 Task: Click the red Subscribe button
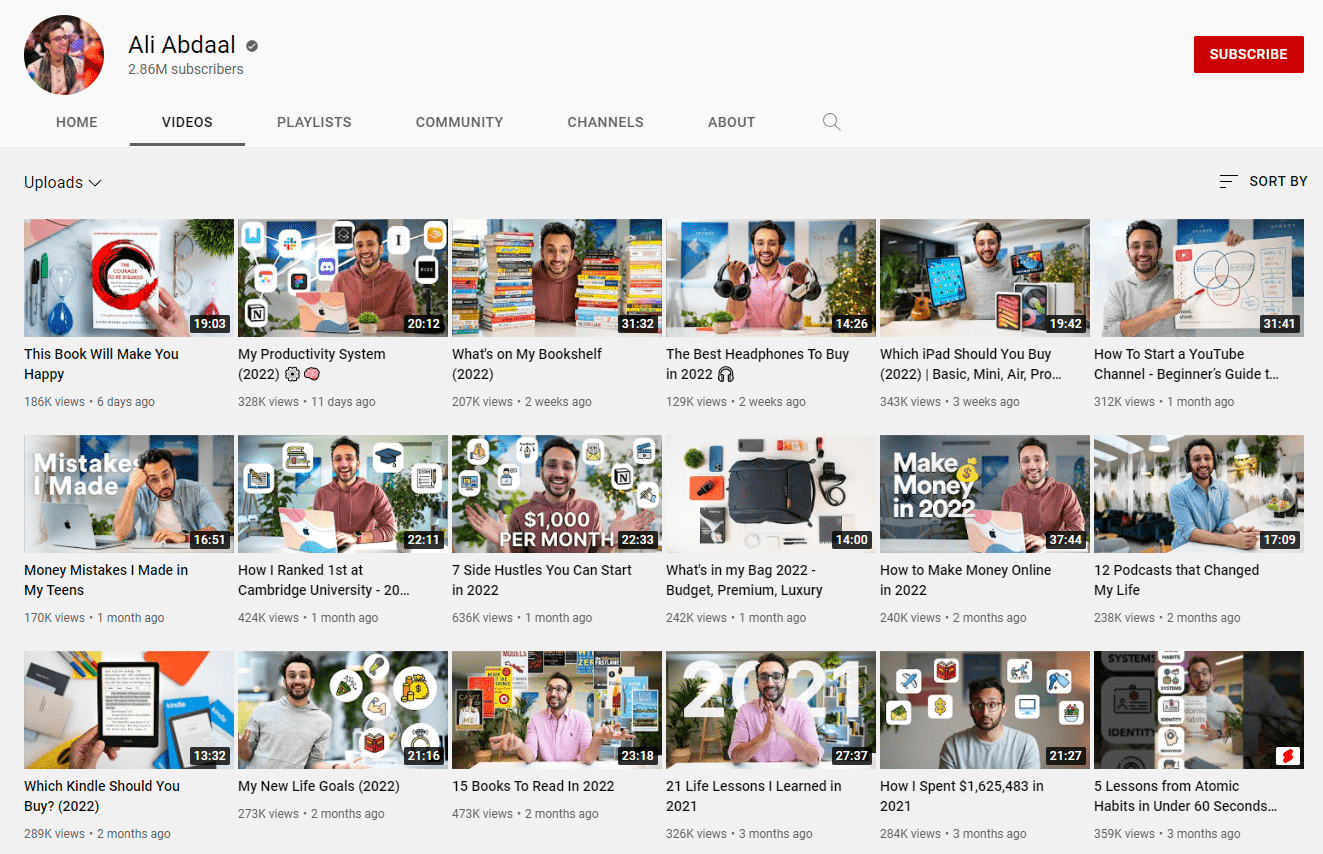1248,55
